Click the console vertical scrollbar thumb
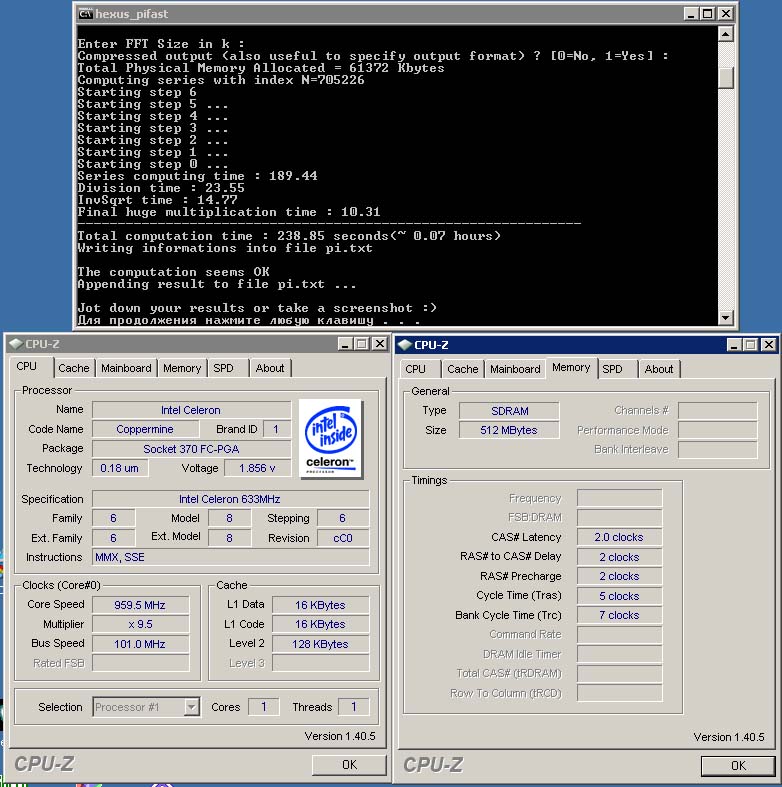This screenshot has width=782, height=787. [x=726, y=77]
